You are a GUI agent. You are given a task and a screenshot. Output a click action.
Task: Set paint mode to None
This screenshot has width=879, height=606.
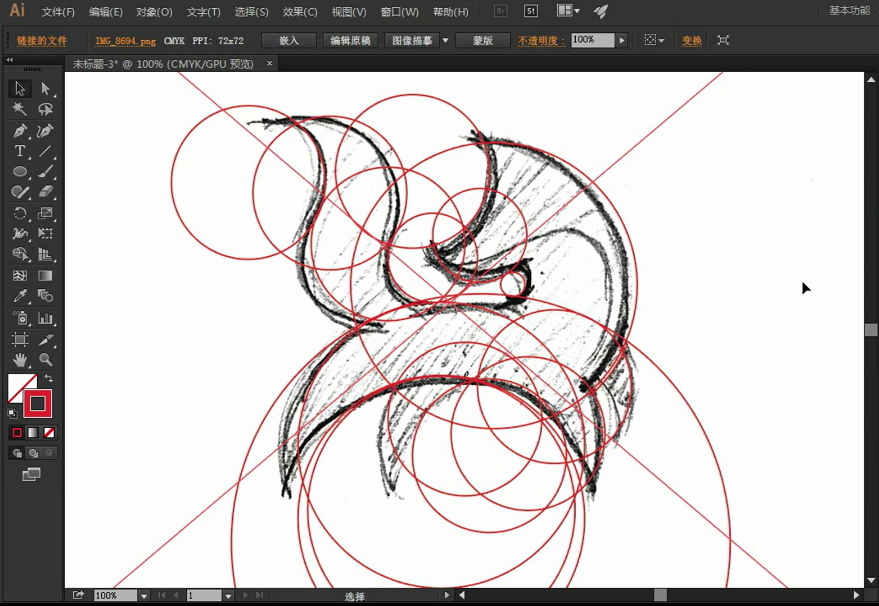coord(49,433)
